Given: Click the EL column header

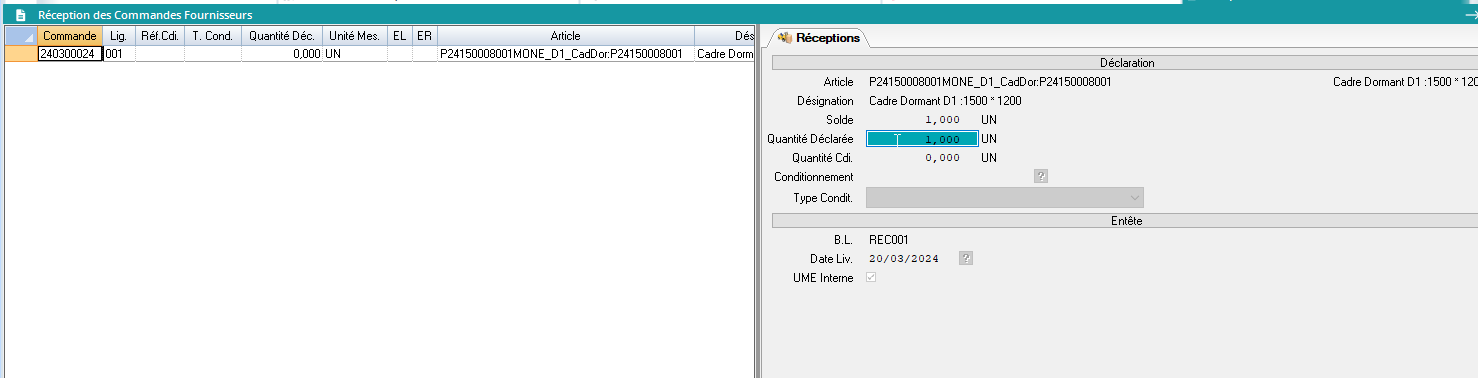Looking at the screenshot, I should point(400,36).
